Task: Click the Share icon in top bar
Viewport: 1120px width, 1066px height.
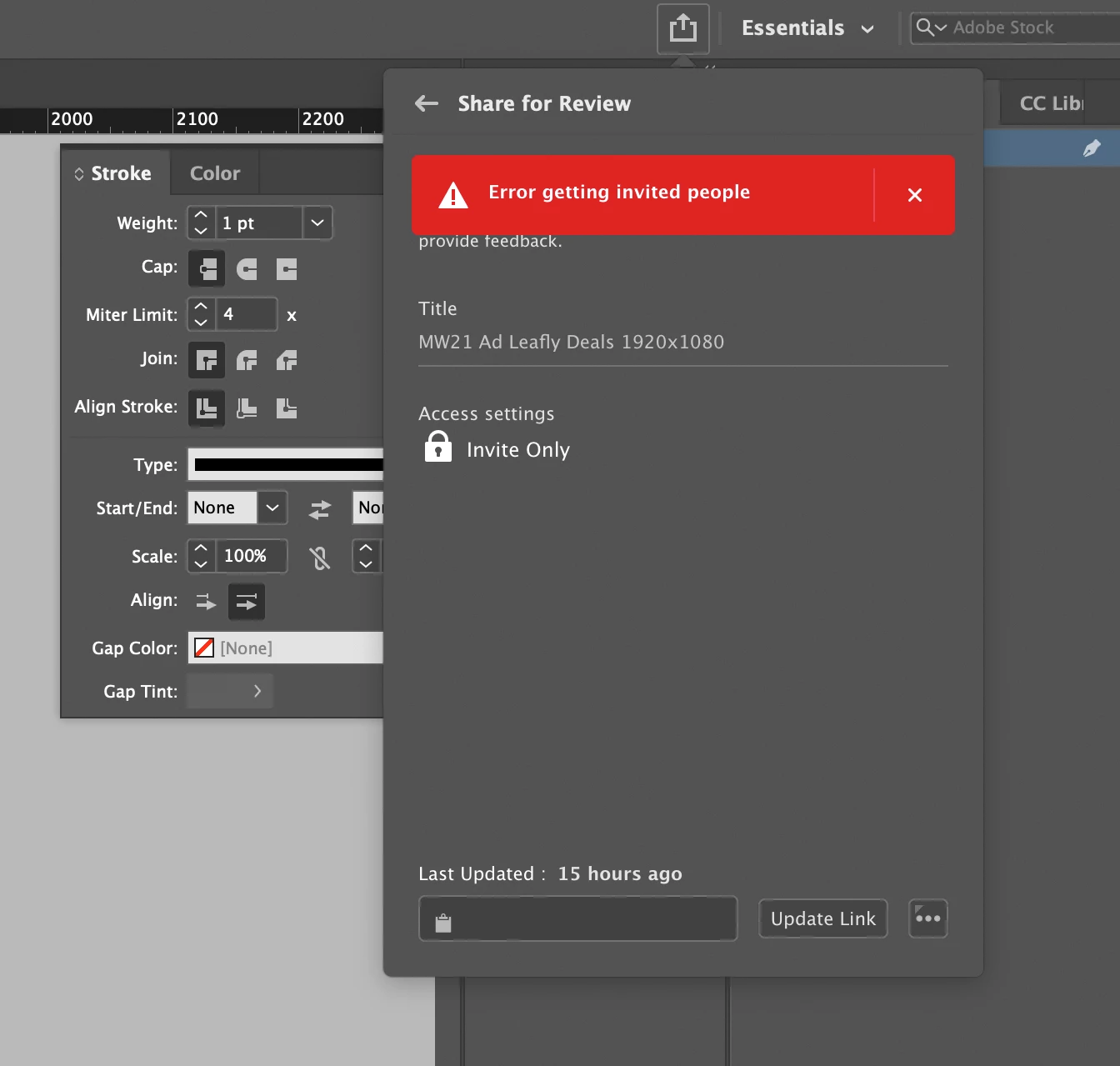Action: [x=682, y=28]
